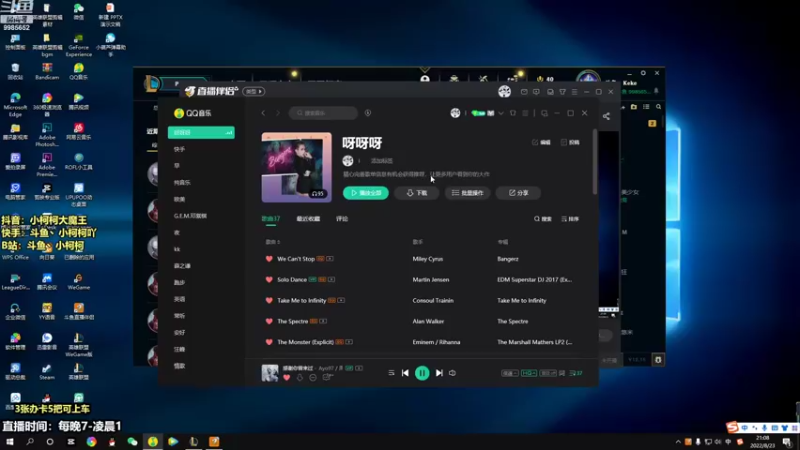Unlike We Can't Stop heart
This screenshot has width=800, height=450.
coord(269,259)
